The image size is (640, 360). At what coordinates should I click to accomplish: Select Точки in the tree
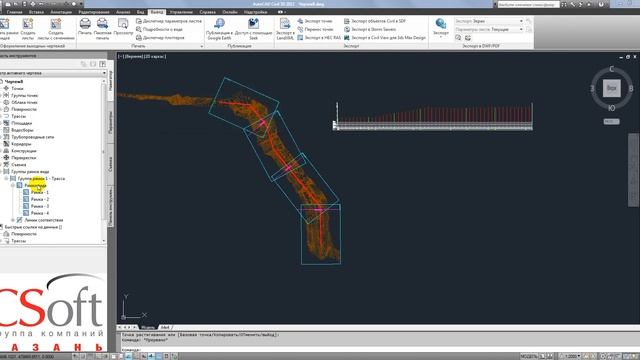pyautogui.click(x=17, y=88)
